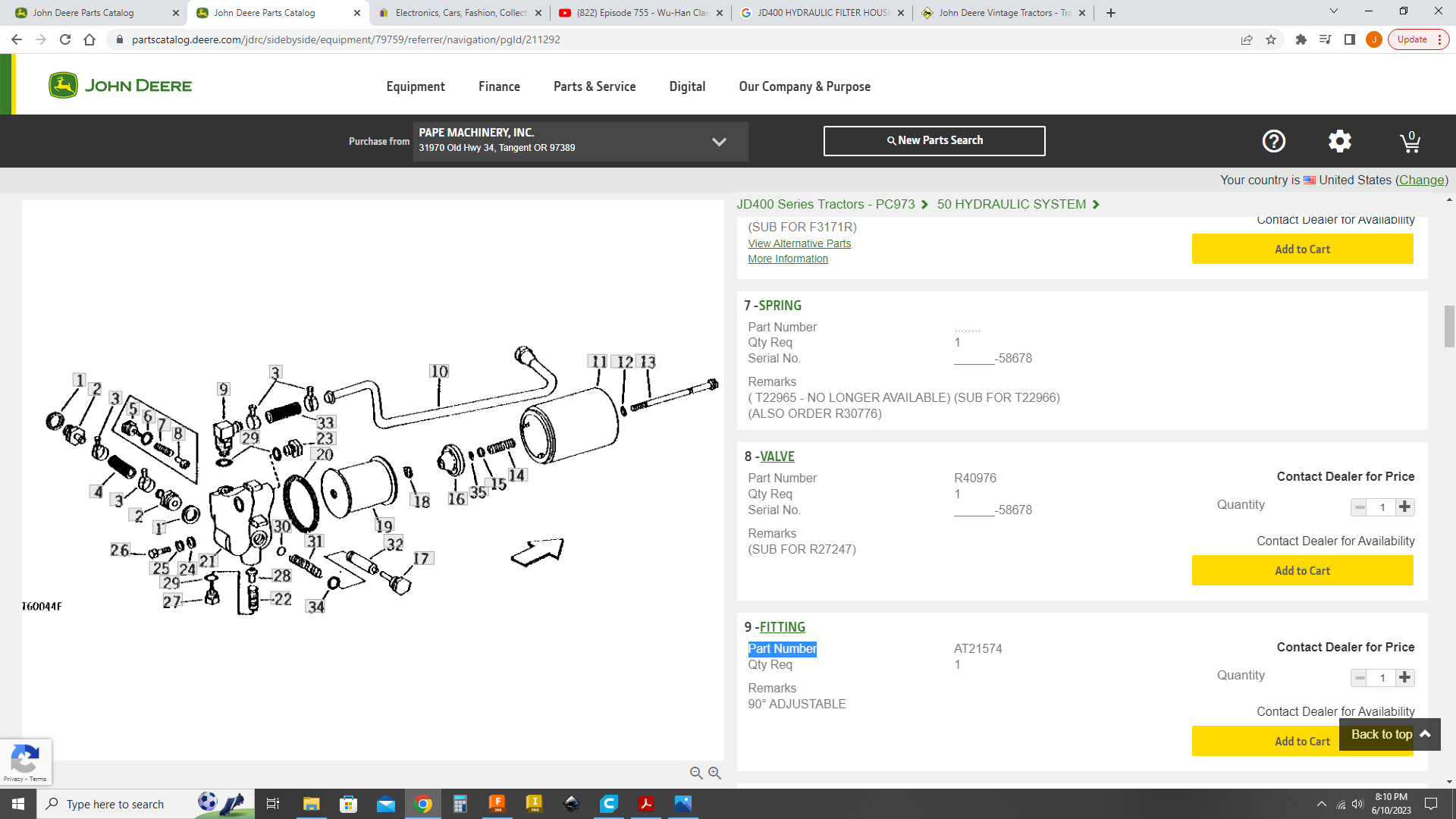1456x819 pixels.
Task: Open the SPRING part link
Action: [x=780, y=306]
